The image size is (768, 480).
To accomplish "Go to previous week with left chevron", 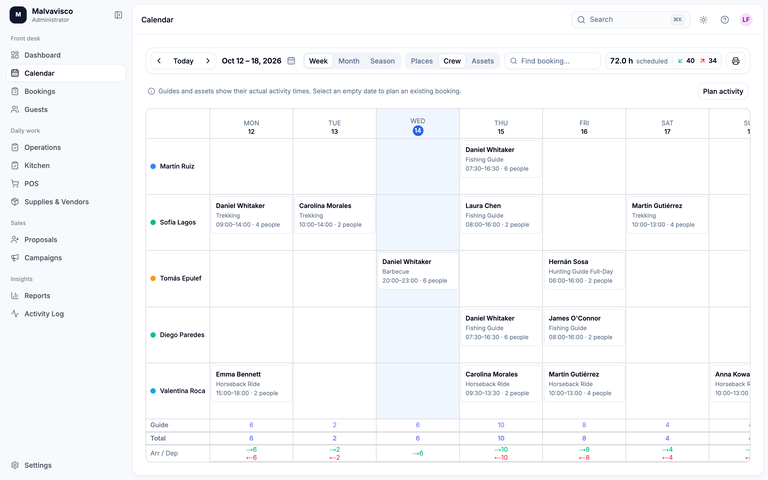I will click(159, 61).
